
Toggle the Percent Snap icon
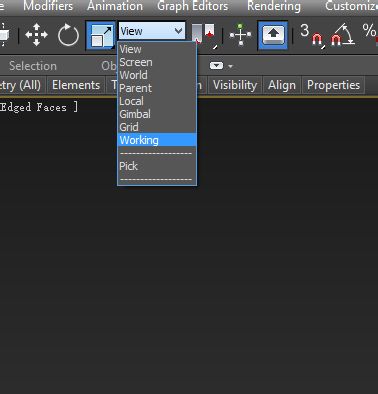coord(370,33)
